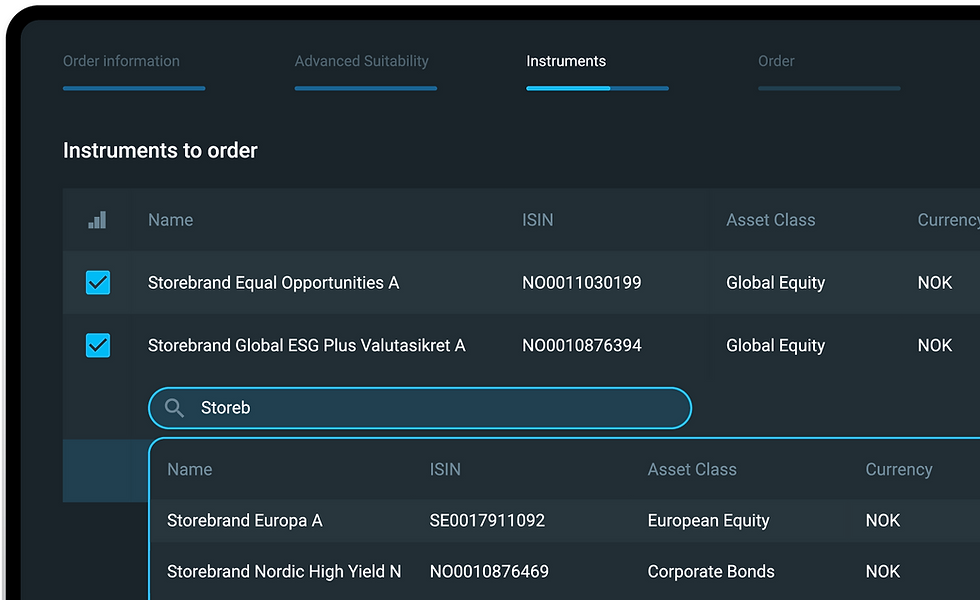Click Storebrand Global ESG Plus Valutasikret A name

pyautogui.click(x=307, y=345)
